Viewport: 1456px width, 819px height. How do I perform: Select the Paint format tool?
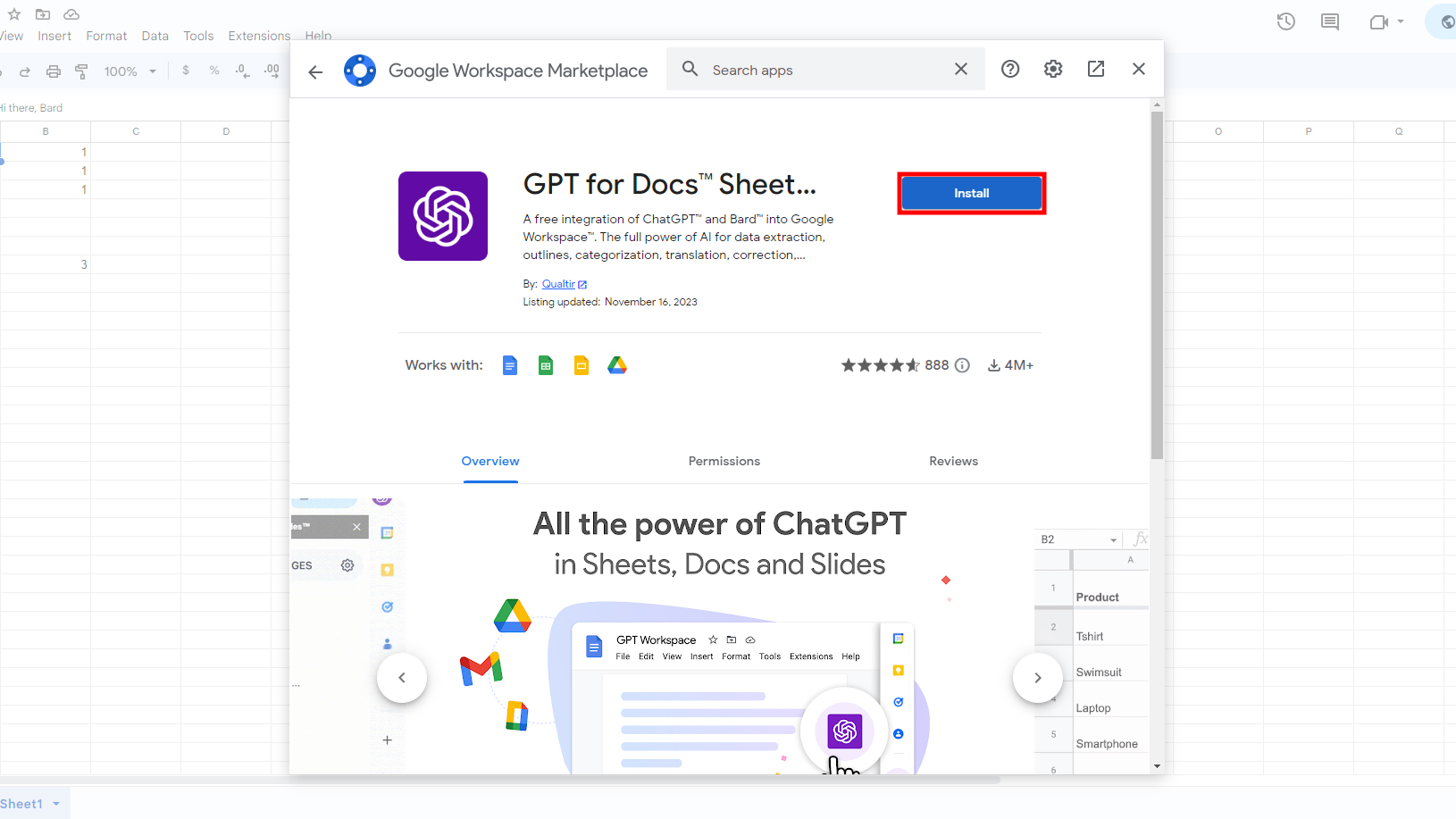(x=81, y=71)
